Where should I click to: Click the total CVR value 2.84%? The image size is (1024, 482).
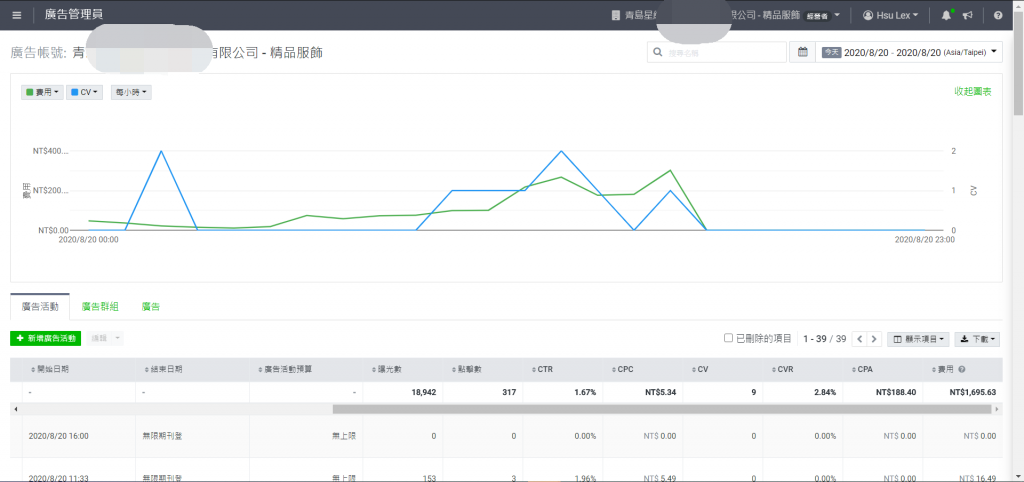tap(825, 393)
